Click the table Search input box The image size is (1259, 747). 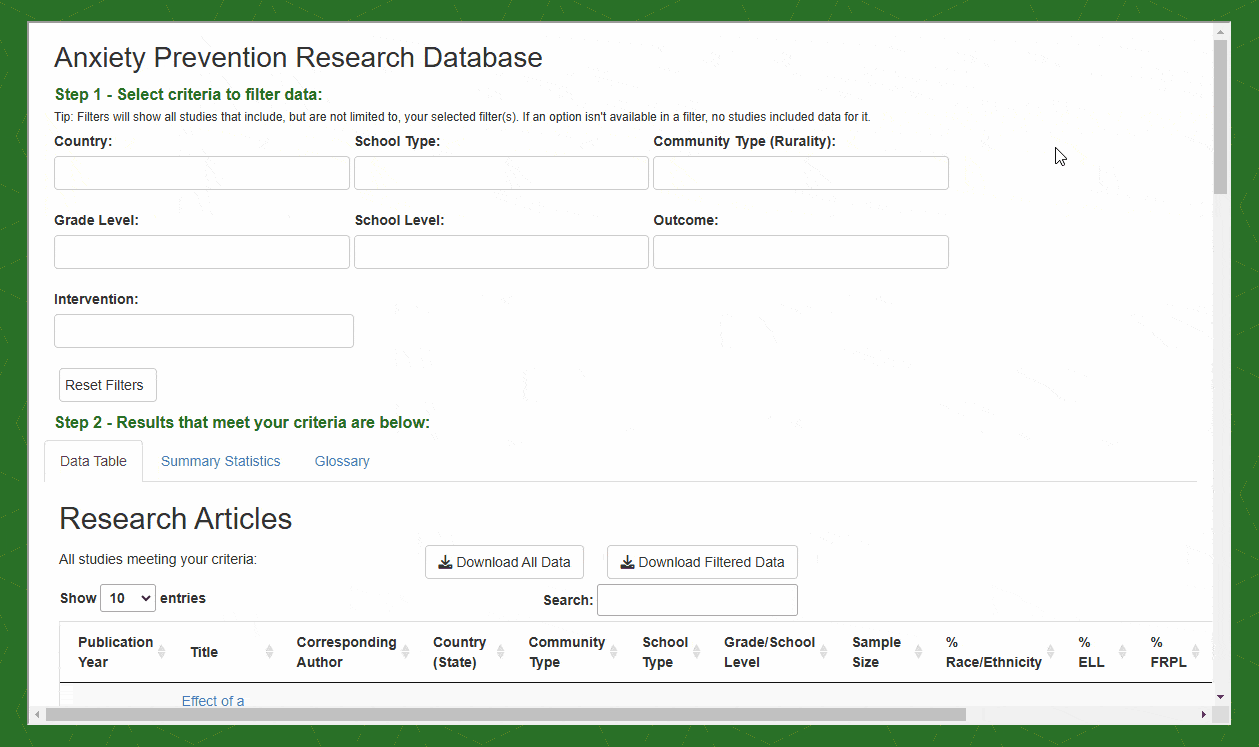[697, 600]
